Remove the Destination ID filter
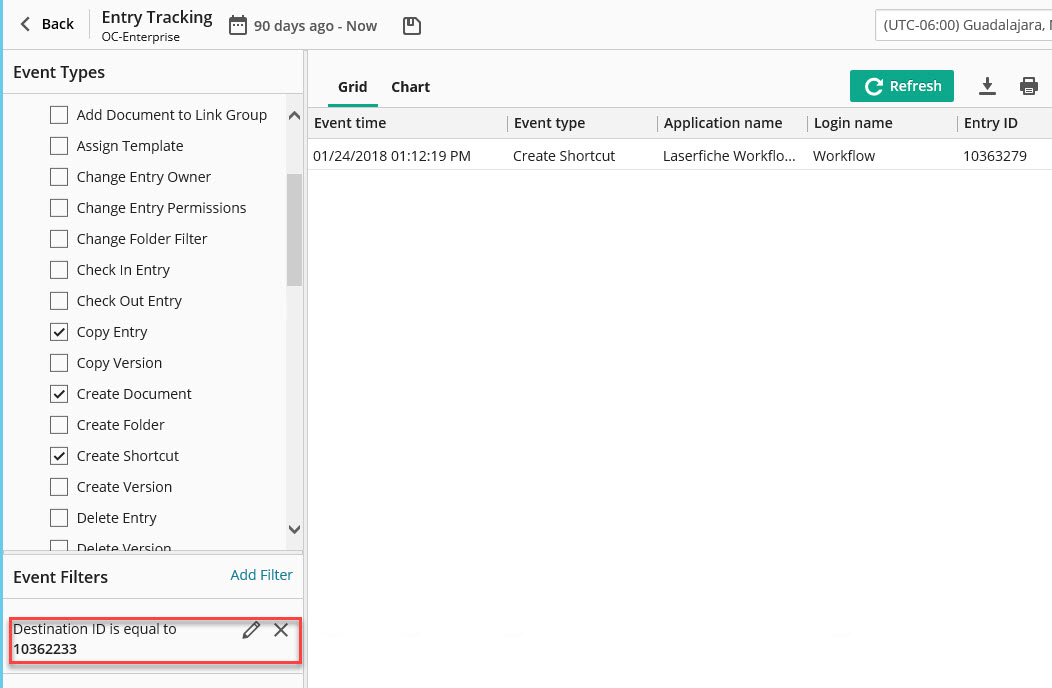1052x688 pixels. pyautogui.click(x=281, y=629)
